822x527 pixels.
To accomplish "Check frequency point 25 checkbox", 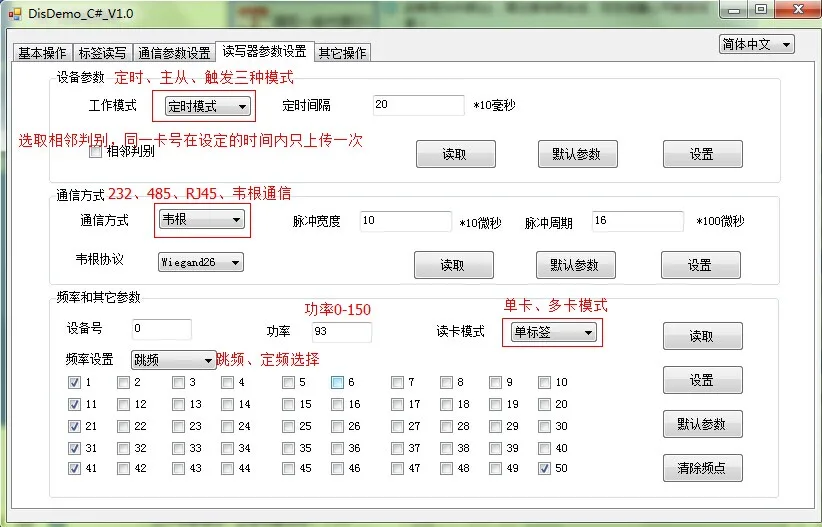I will (288, 426).
